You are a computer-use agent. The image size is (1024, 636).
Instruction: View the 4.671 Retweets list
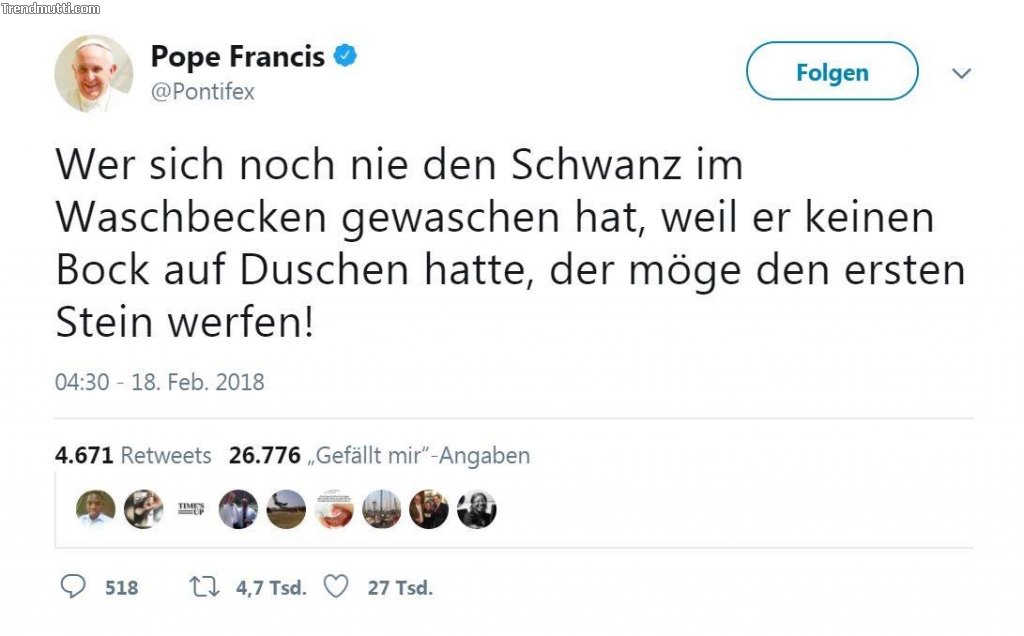click(133, 456)
